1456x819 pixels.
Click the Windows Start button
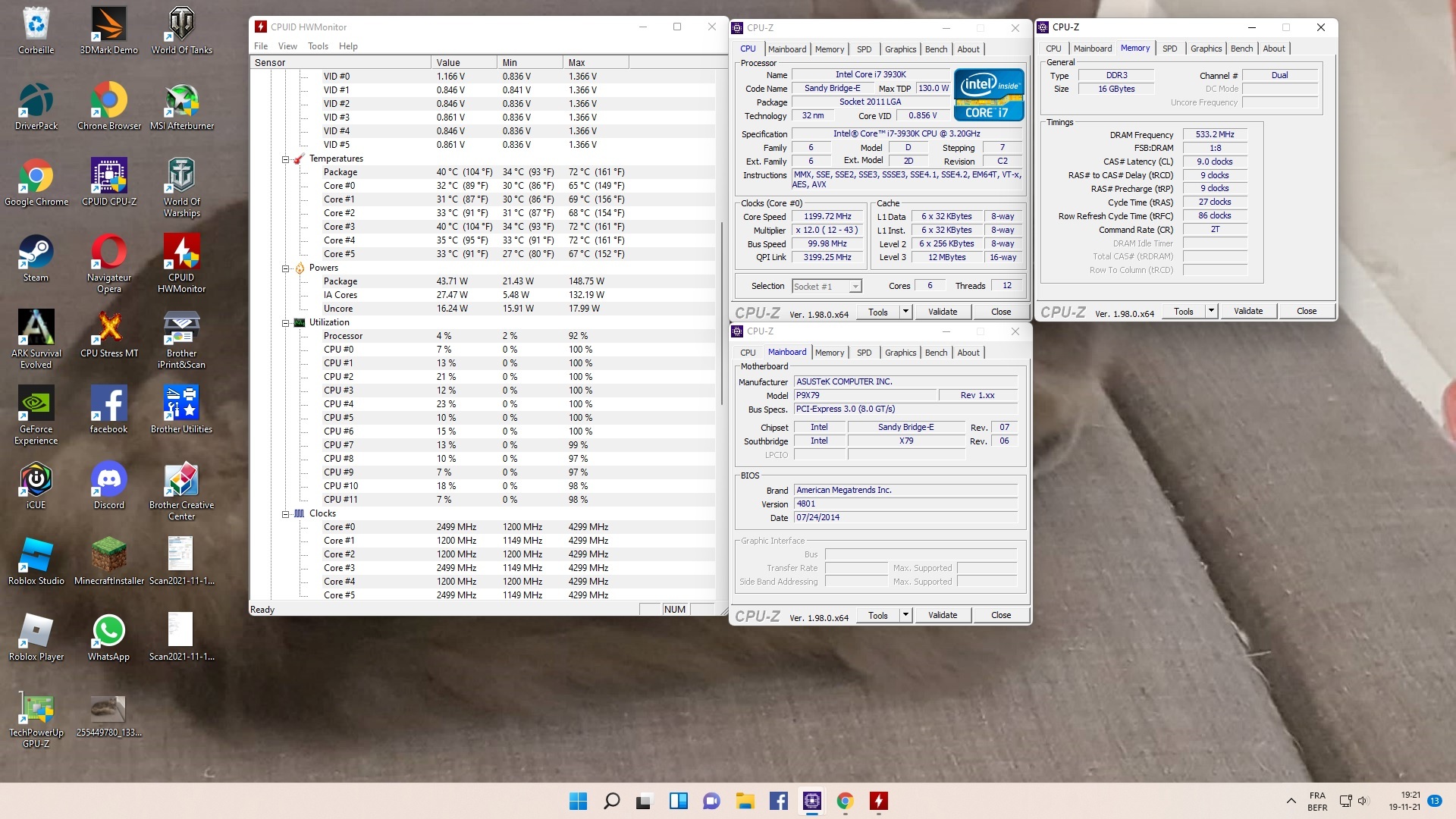point(578,801)
